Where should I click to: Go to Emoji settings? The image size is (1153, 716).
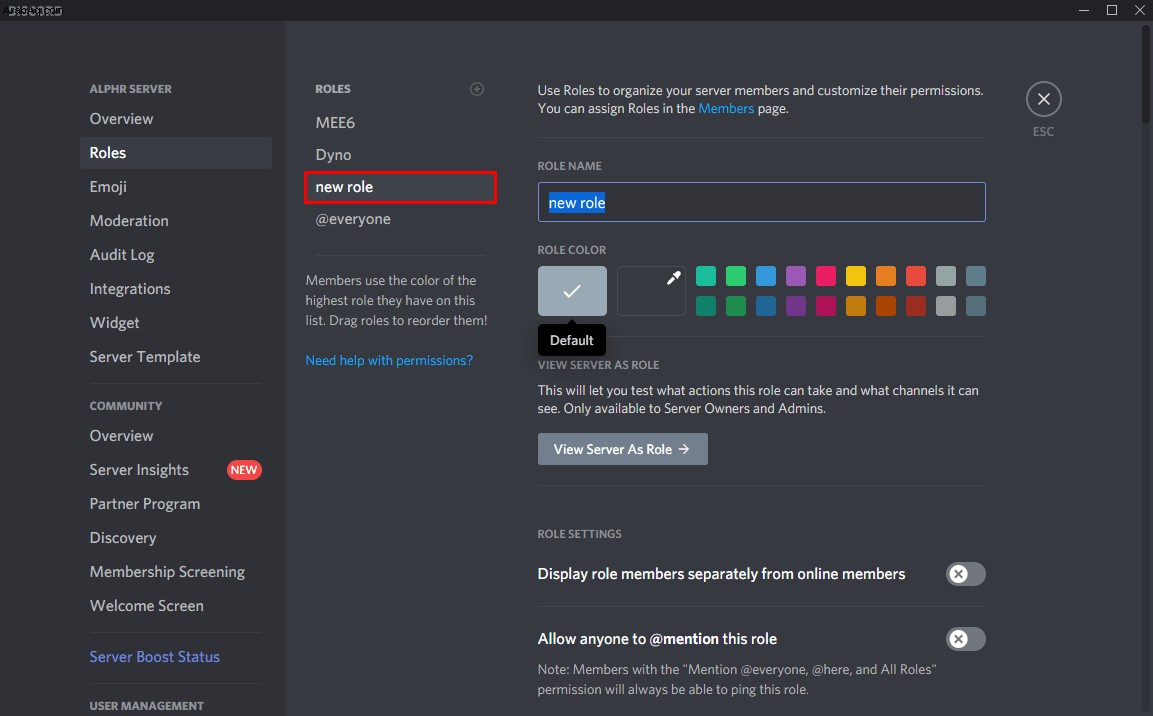(x=176, y=187)
